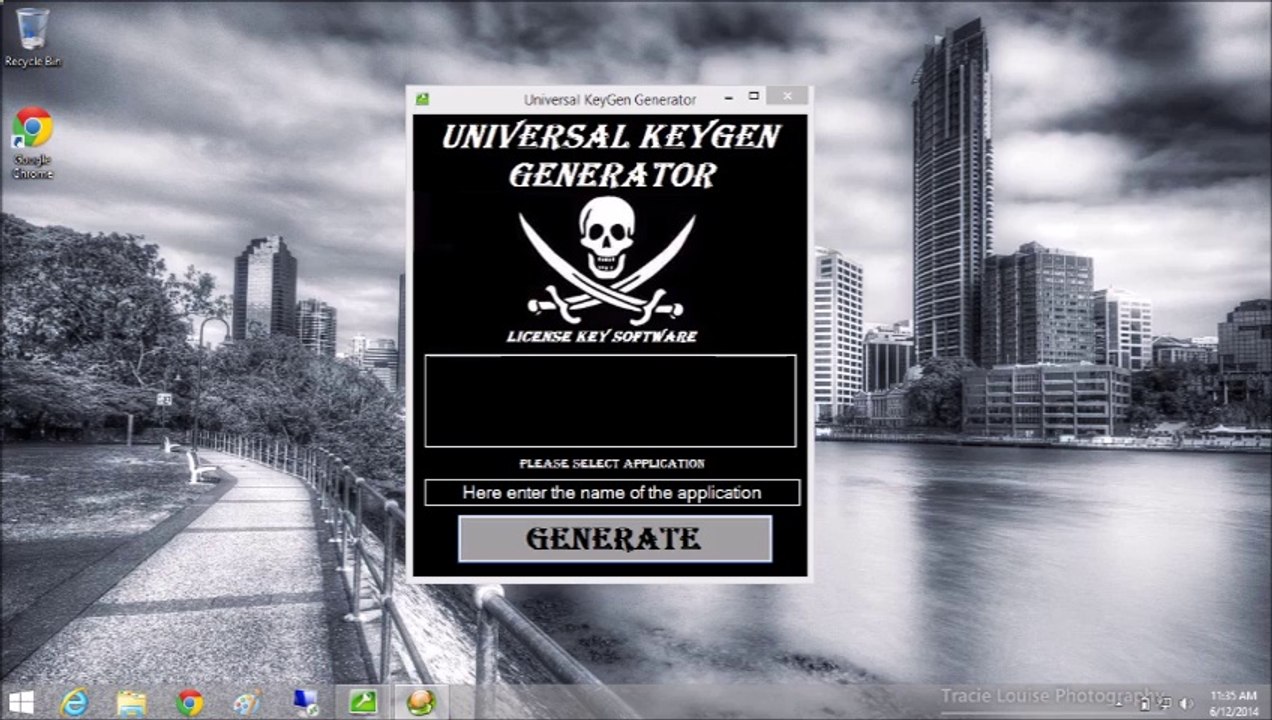Screen dimensions: 1272x720
Task: Show hidden system tray icons
Action: pyautogui.click(x=1120, y=703)
